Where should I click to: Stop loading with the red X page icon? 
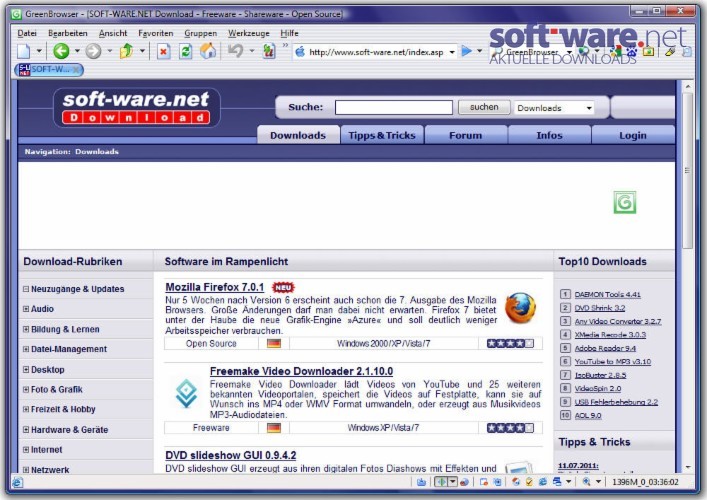coord(164,51)
